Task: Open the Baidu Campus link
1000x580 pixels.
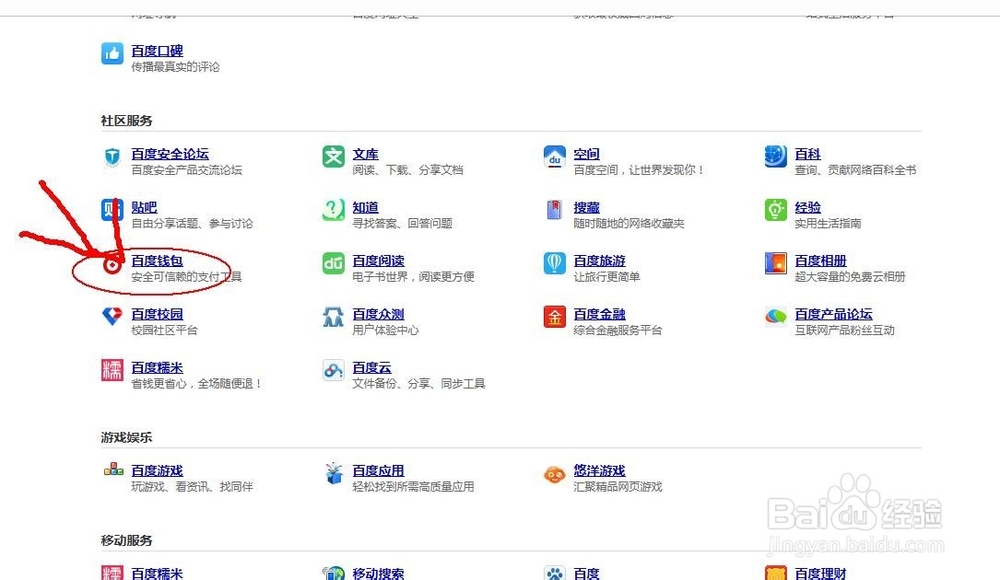Action: coord(155,317)
